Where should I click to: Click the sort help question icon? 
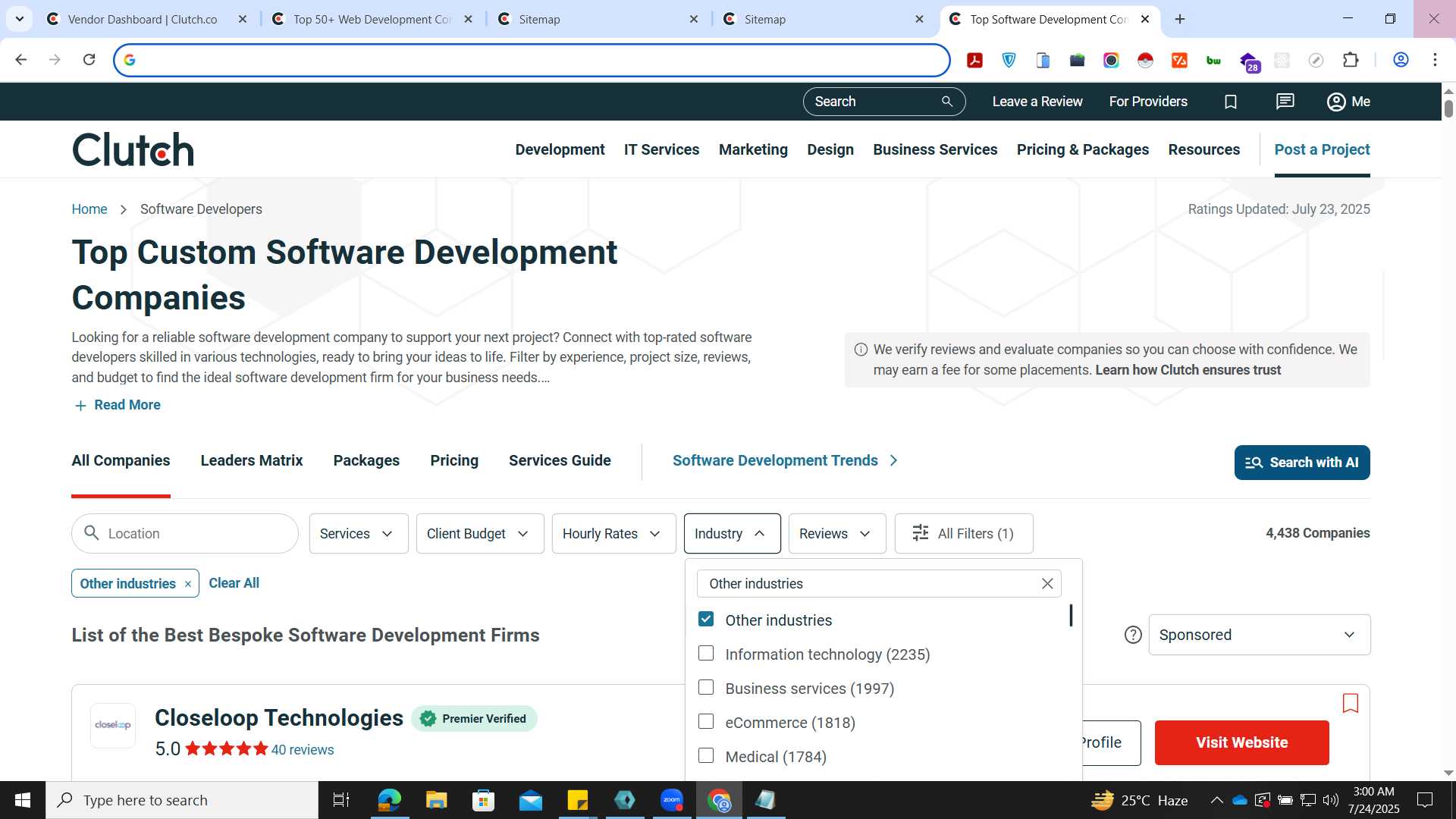click(1133, 635)
